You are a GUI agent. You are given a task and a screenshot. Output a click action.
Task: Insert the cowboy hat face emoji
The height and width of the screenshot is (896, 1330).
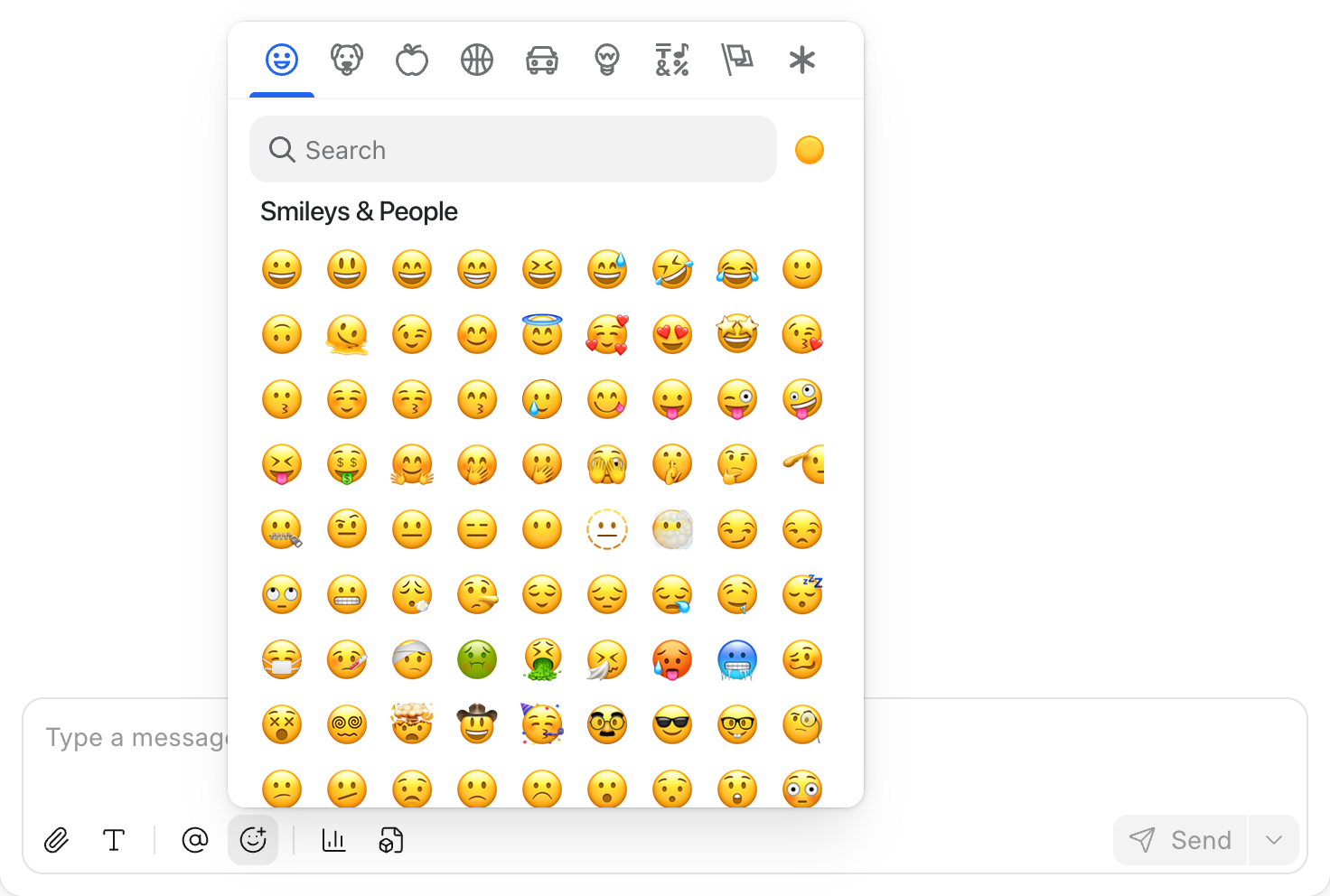(477, 724)
